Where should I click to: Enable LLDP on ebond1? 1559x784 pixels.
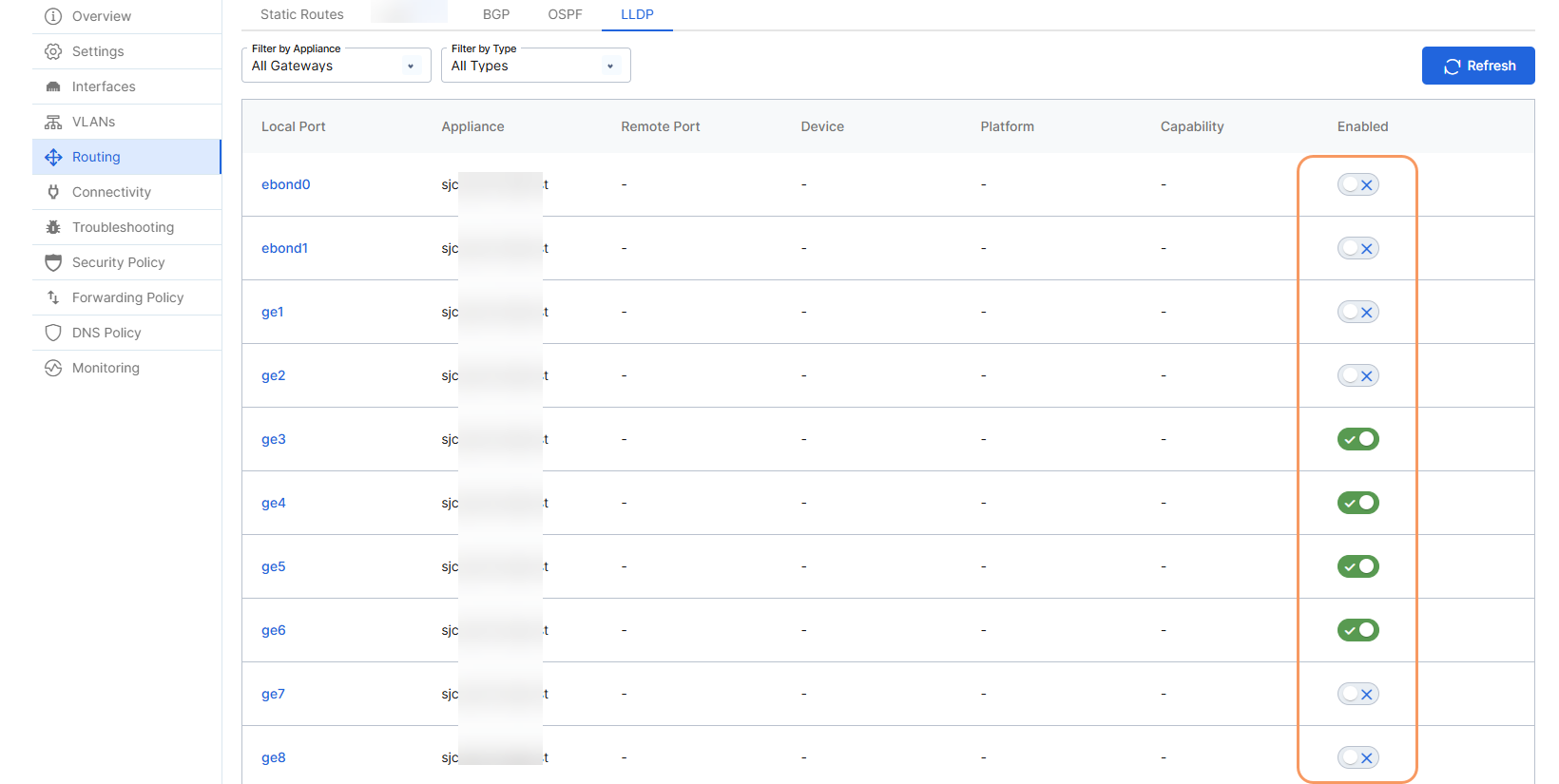(x=1357, y=248)
